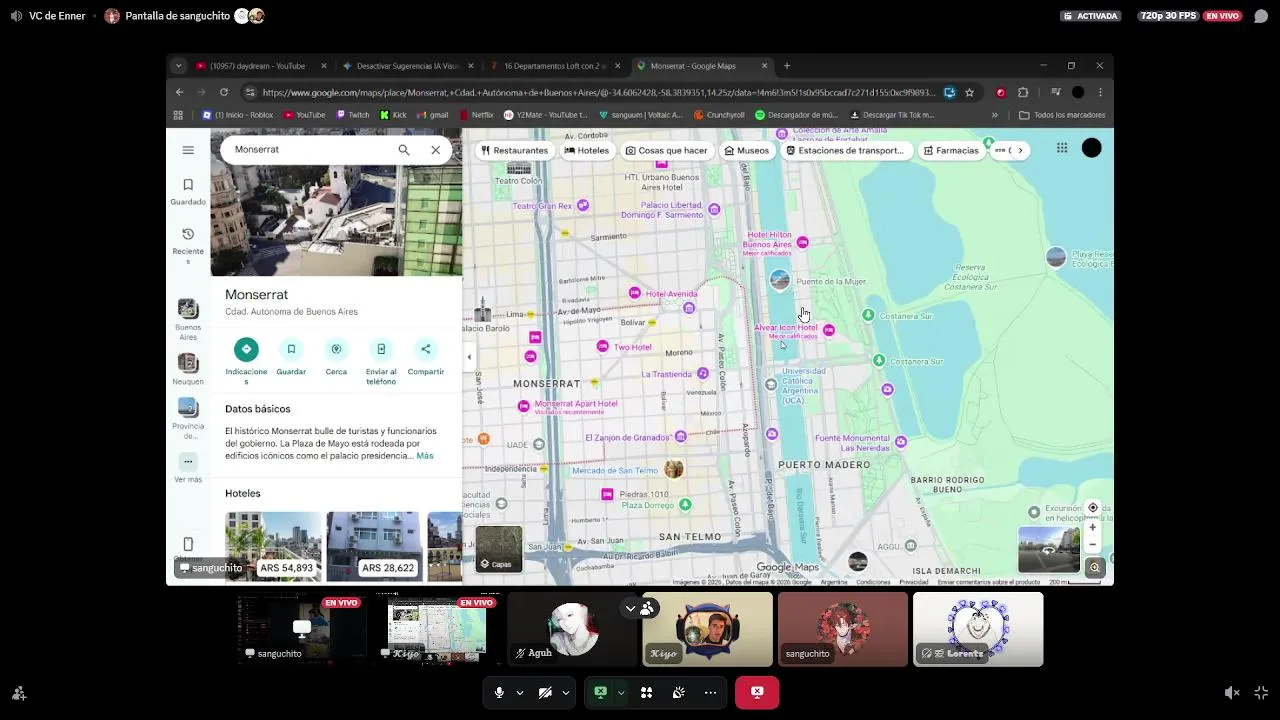Select Buenos Aires in recent sidebar

point(188,319)
